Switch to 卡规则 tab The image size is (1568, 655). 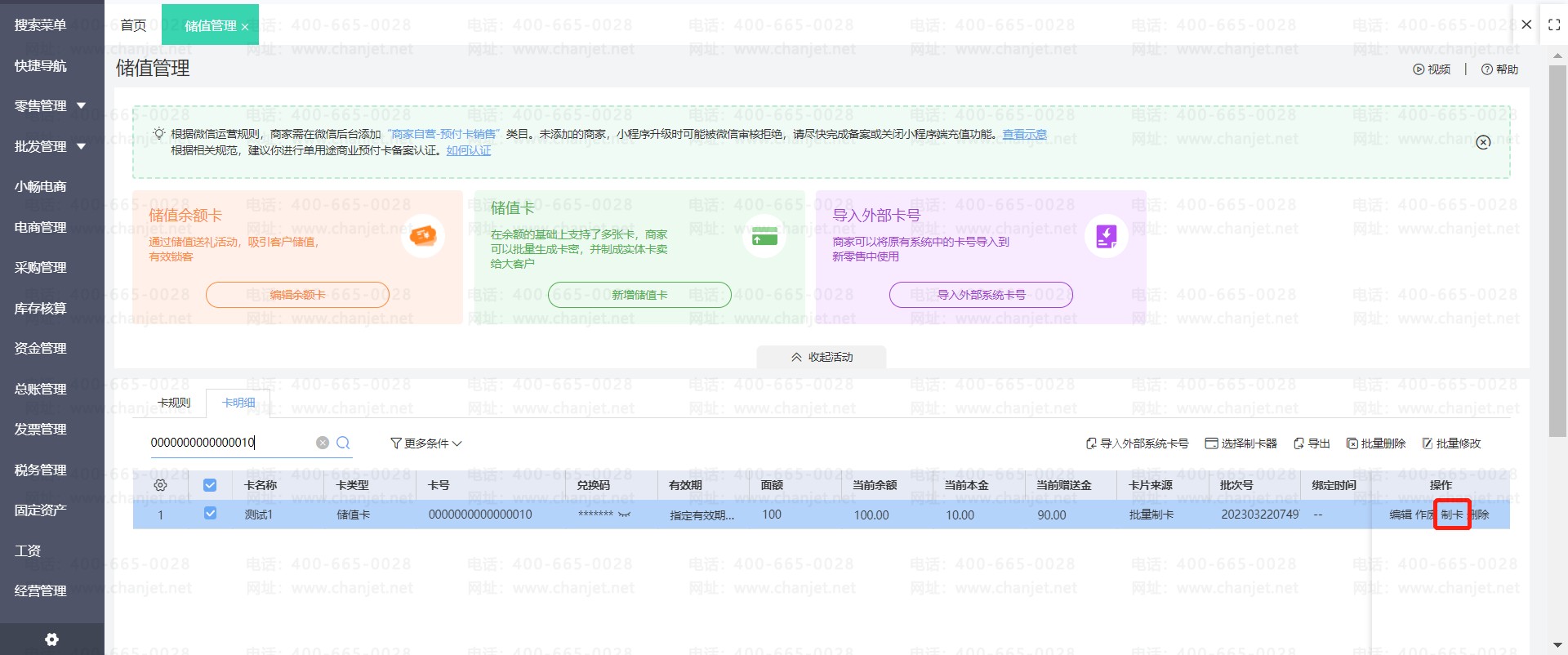pyautogui.click(x=174, y=403)
